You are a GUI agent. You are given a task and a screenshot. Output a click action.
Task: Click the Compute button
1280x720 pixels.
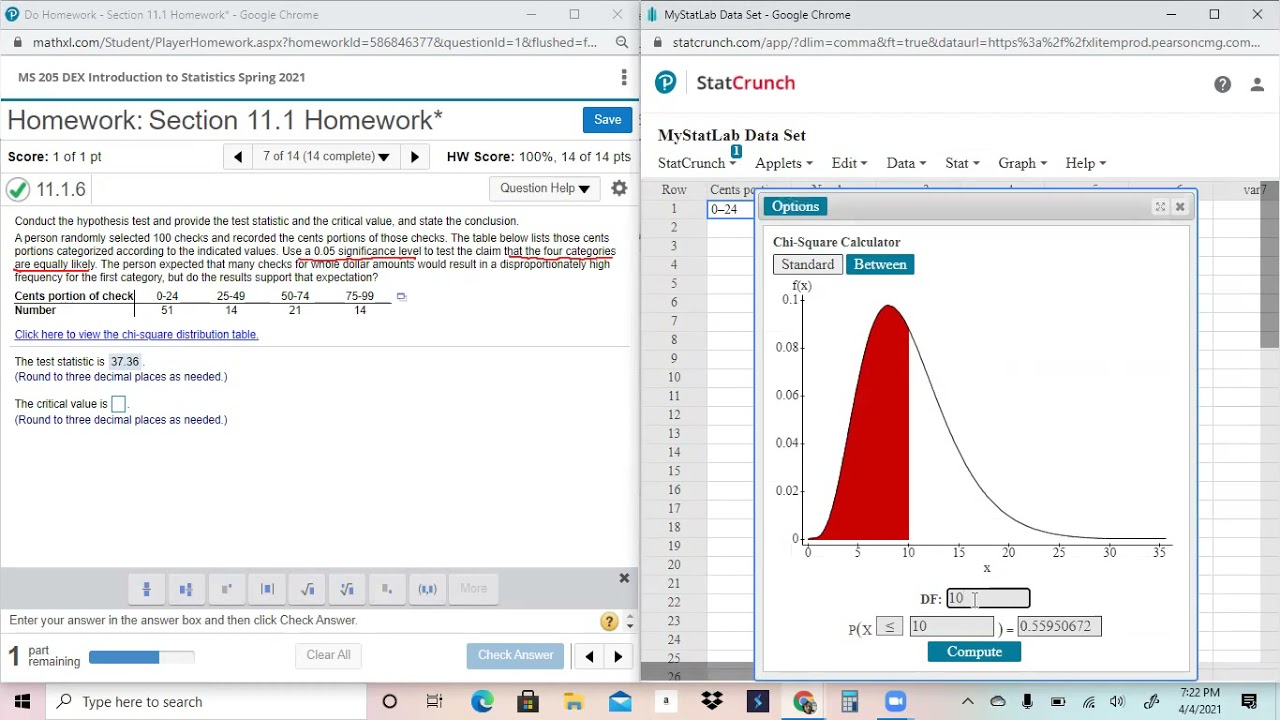point(974,652)
